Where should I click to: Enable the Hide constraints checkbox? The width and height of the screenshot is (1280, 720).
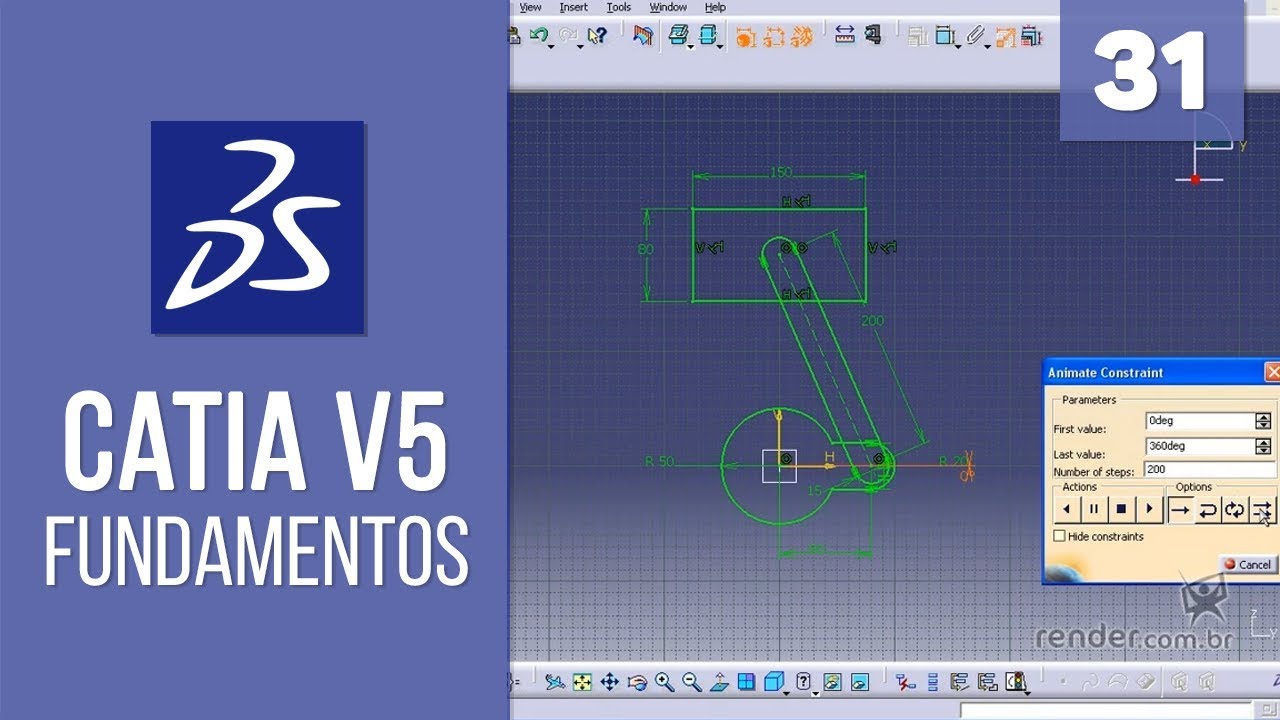pos(1060,537)
